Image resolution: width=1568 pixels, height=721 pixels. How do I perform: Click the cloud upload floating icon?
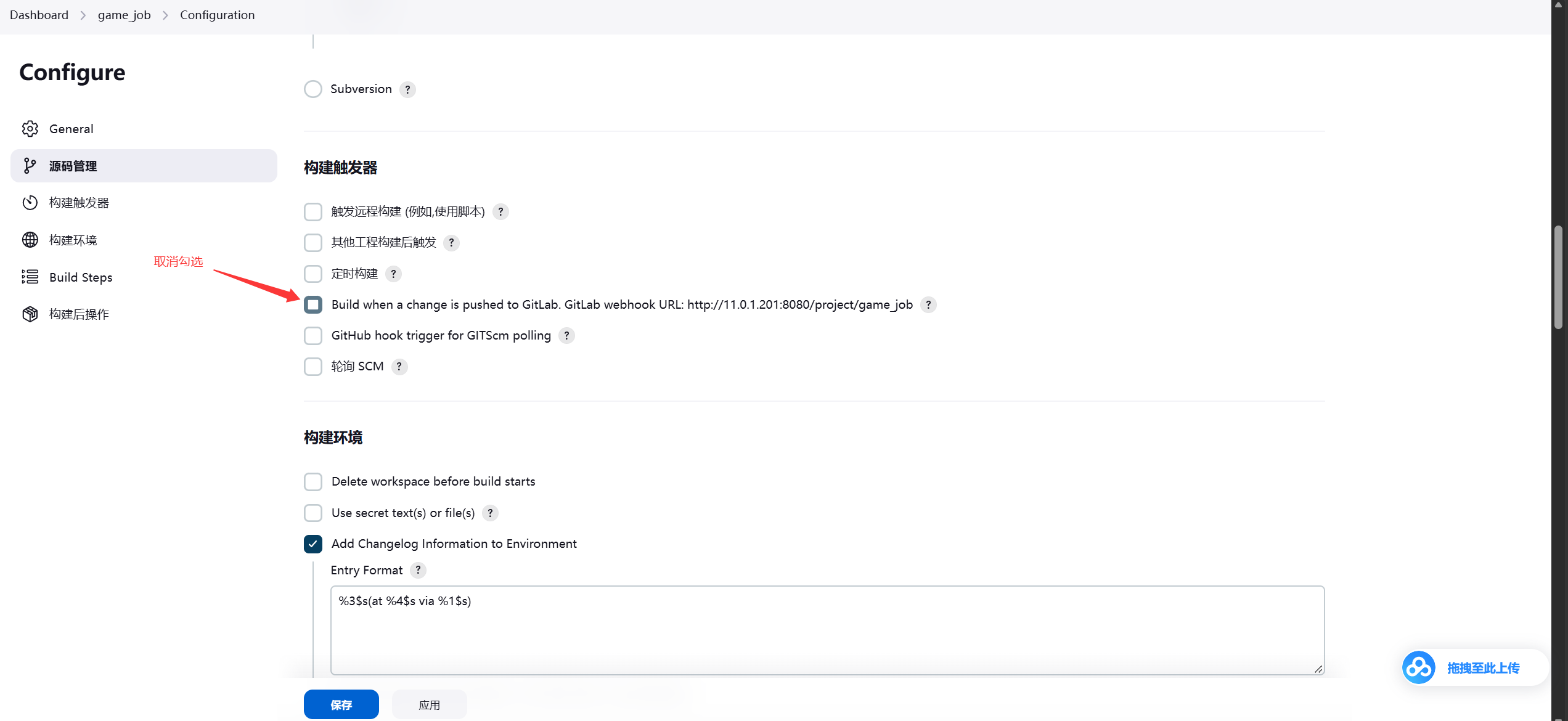click(1418, 667)
